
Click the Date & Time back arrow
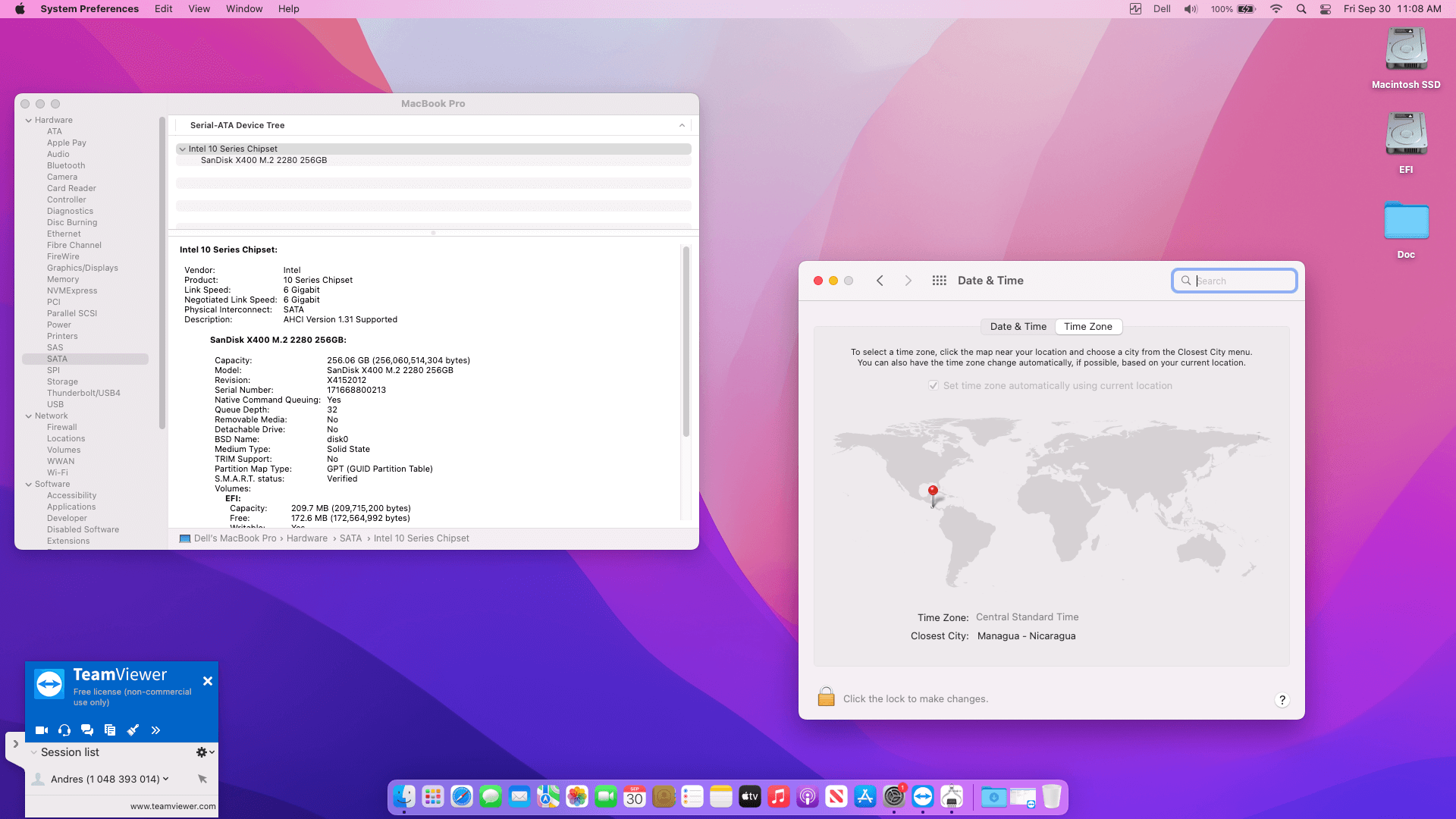tap(880, 281)
